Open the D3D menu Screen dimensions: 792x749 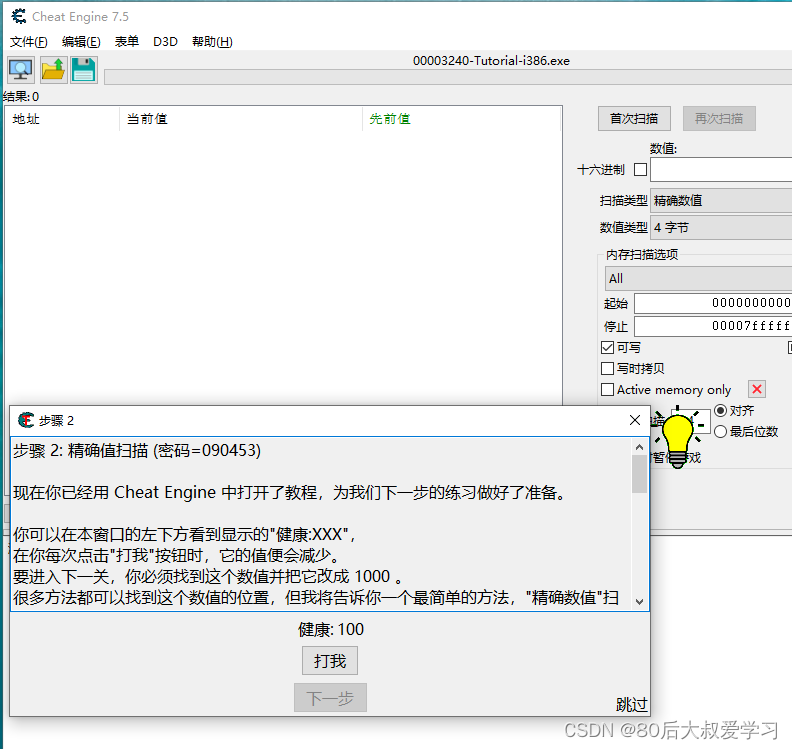pyautogui.click(x=165, y=41)
